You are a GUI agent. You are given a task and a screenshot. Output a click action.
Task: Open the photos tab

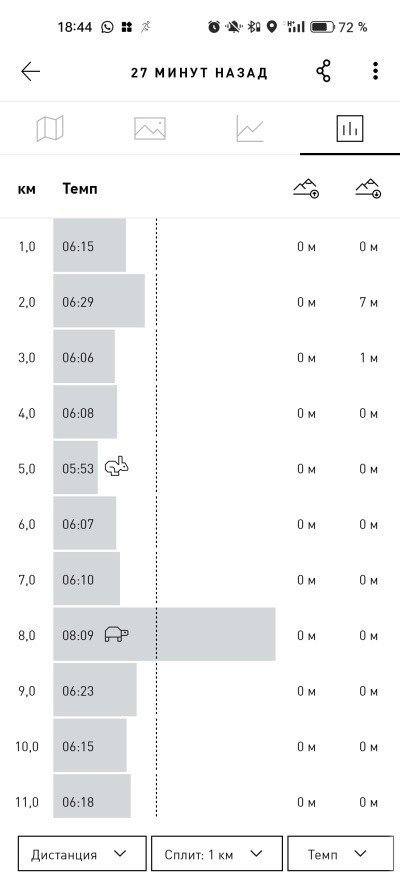pyautogui.click(x=150, y=128)
